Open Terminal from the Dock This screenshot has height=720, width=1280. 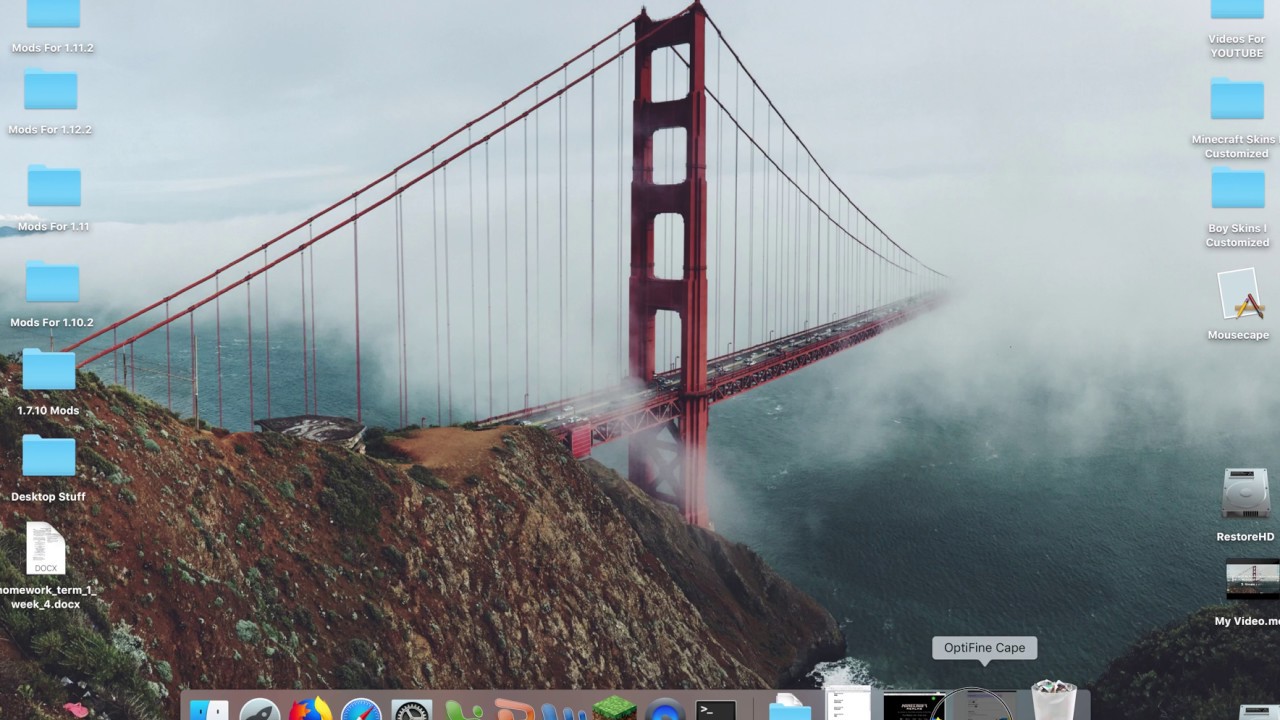(x=716, y=710)
